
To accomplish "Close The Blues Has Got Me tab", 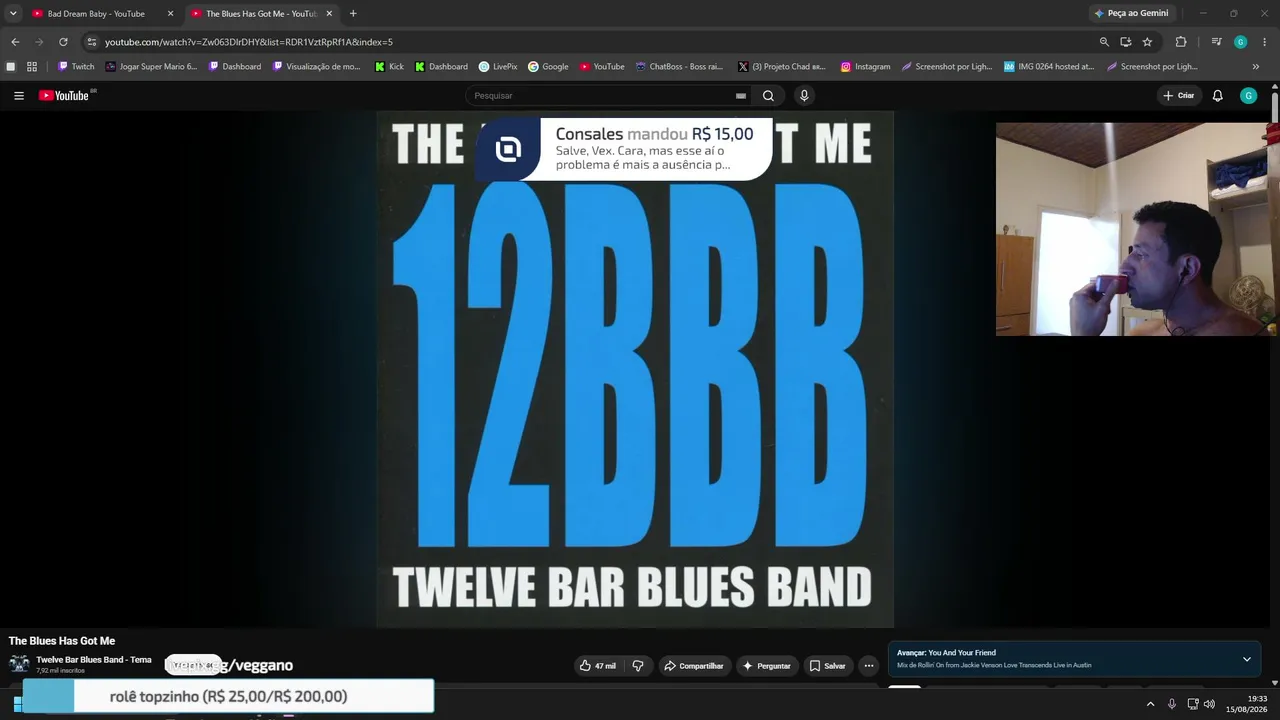I will pyautogui.click(x=329, y=14).
